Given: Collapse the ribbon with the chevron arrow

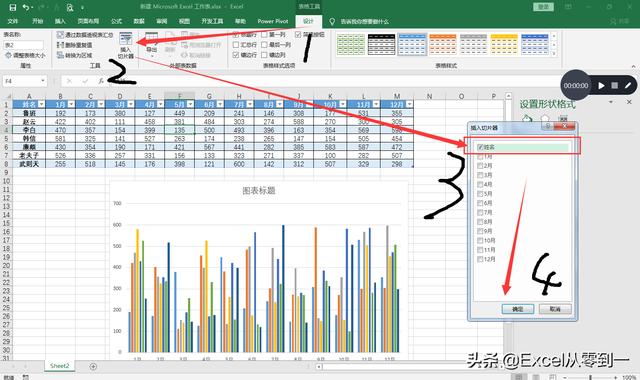Looking at the screenshot, I should [633, 66].
